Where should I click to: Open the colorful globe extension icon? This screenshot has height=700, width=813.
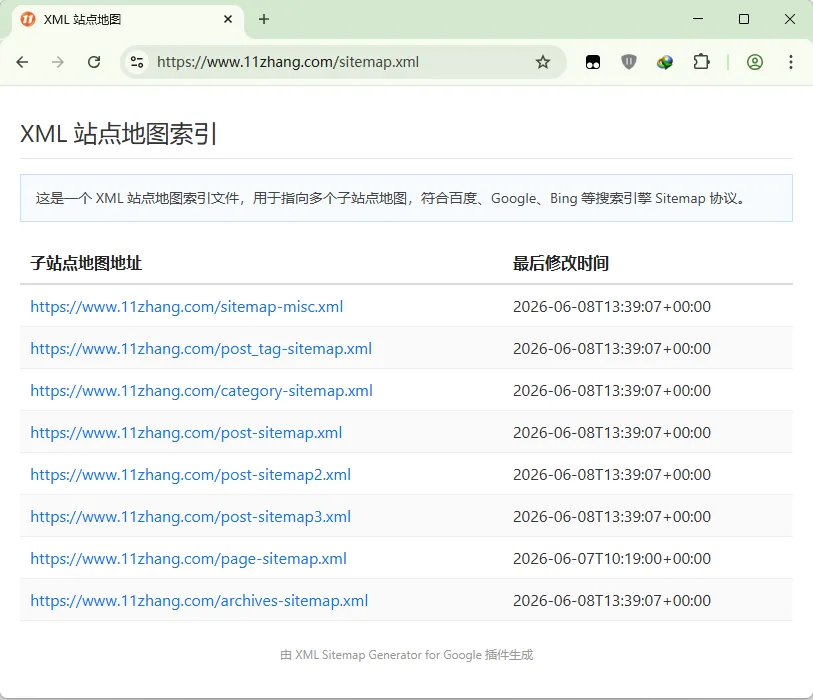[665, 62]
